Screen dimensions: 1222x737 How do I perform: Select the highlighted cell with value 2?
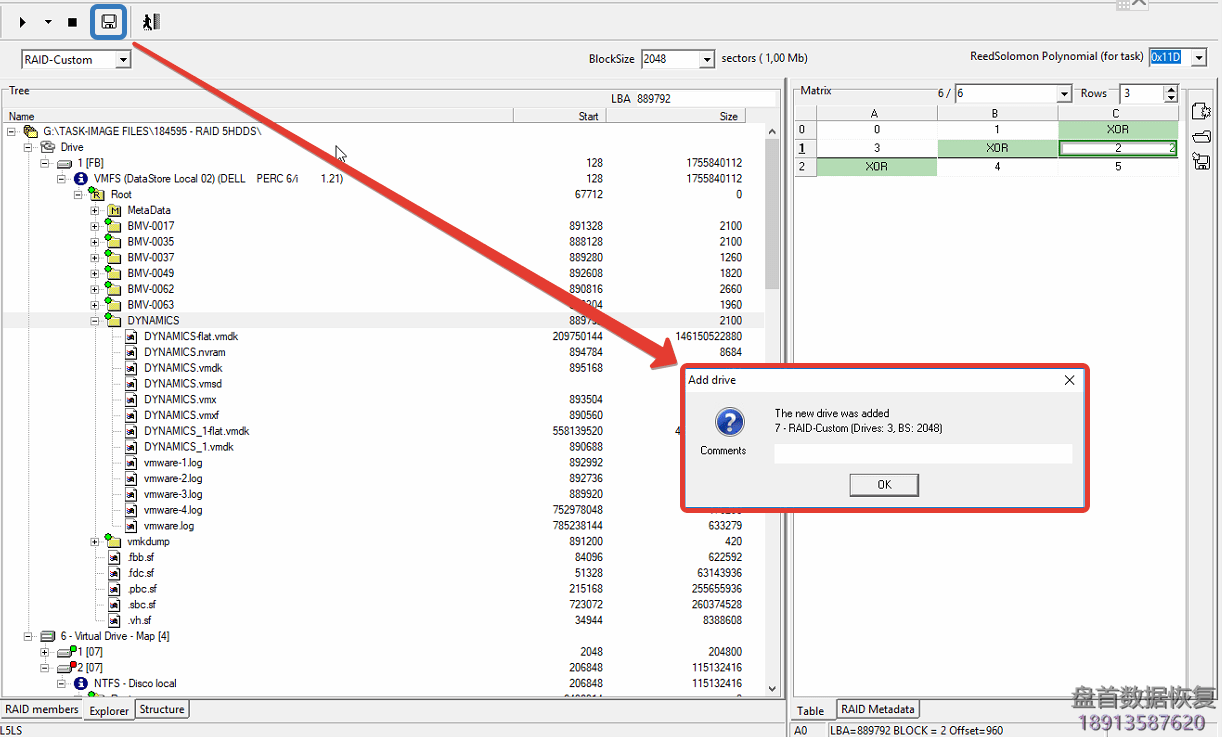point(1118,148)
